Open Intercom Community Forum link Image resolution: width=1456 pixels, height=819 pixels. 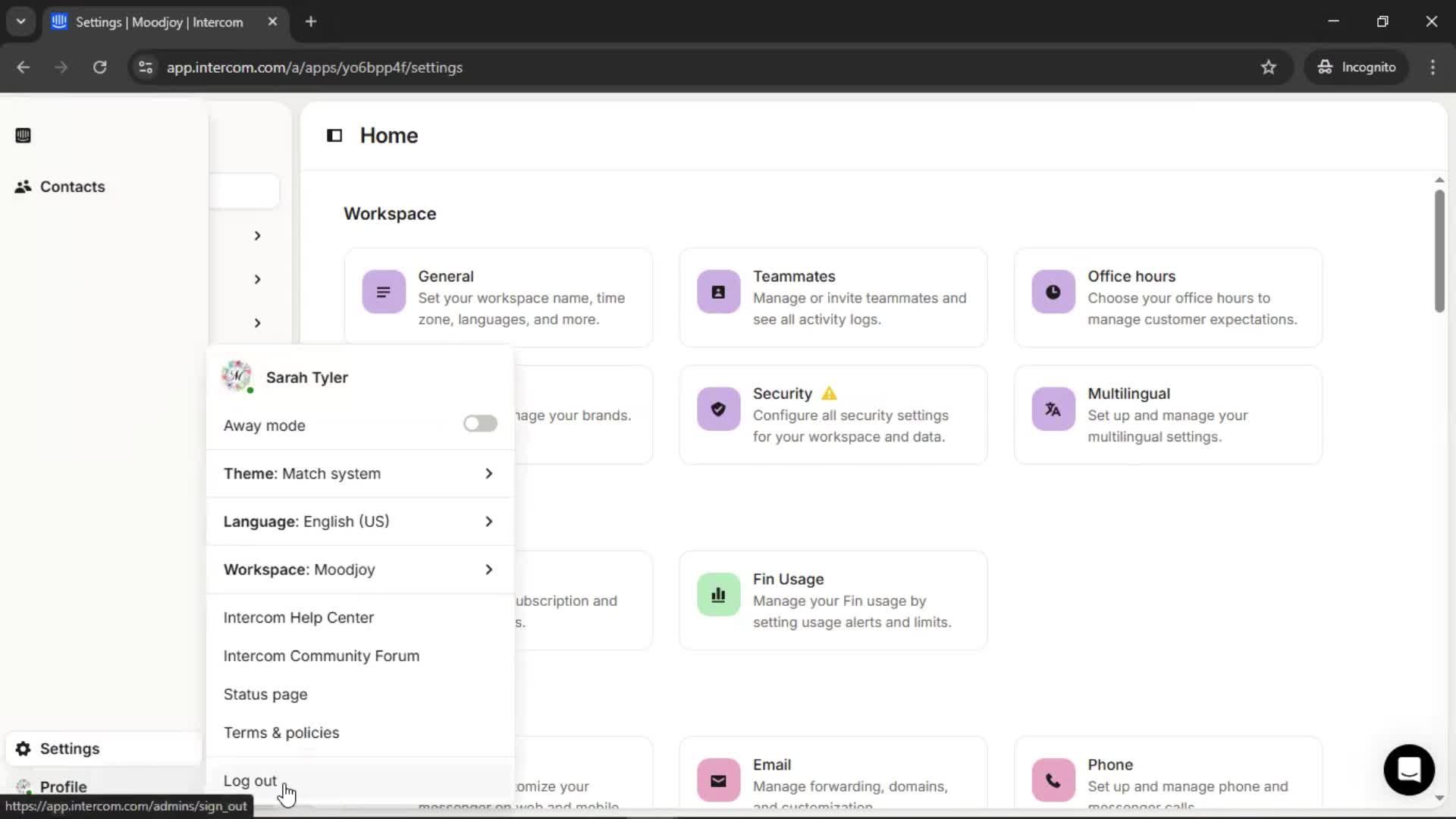coord(322,656)
